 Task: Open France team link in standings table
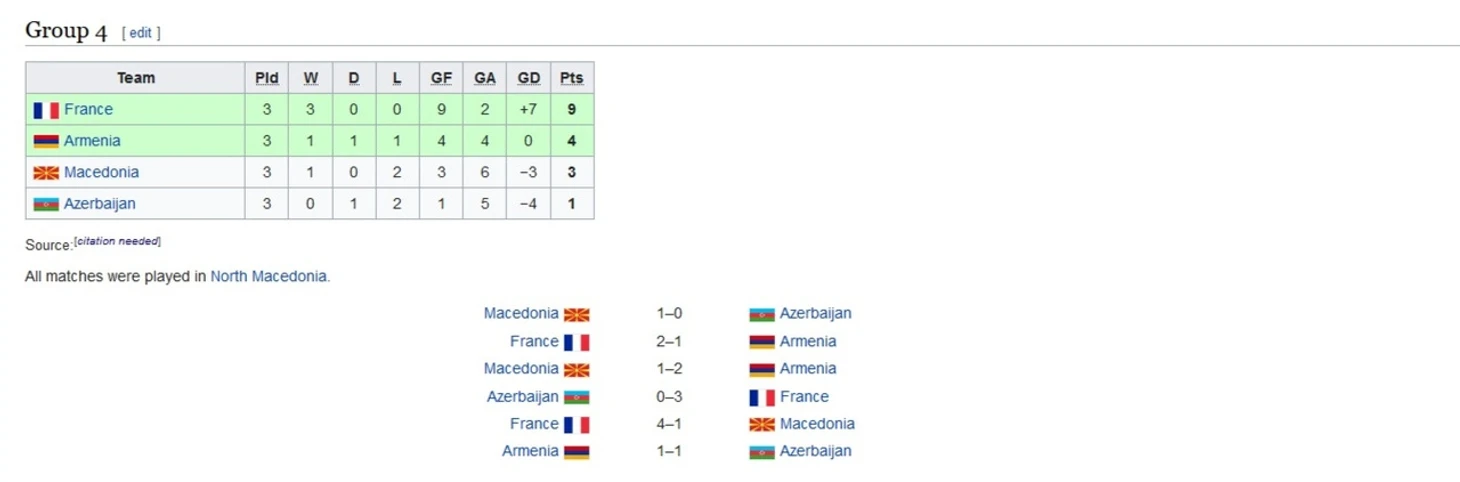click(88, 110)
